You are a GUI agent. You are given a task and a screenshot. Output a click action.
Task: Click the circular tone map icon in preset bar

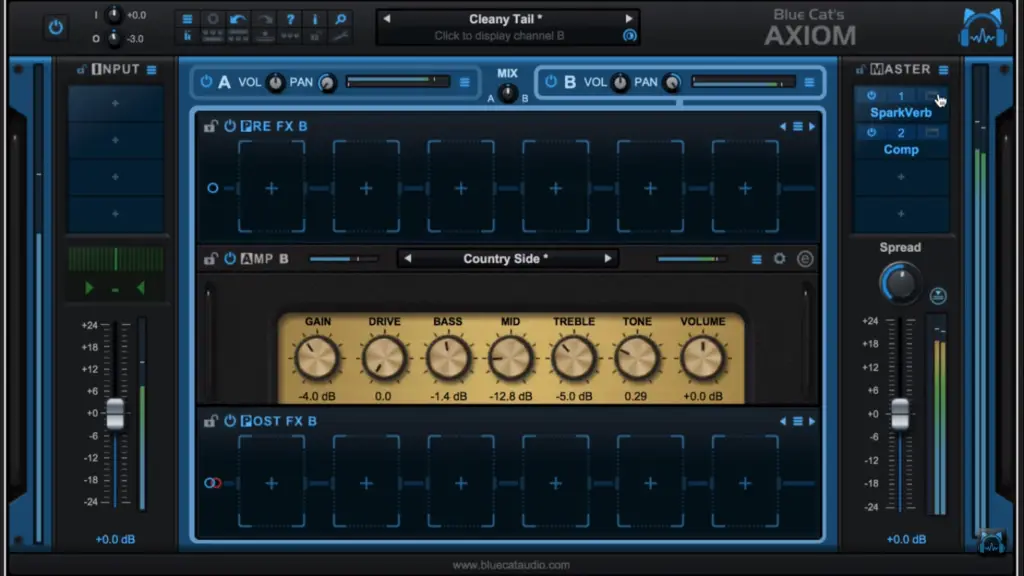coord(630,36)
